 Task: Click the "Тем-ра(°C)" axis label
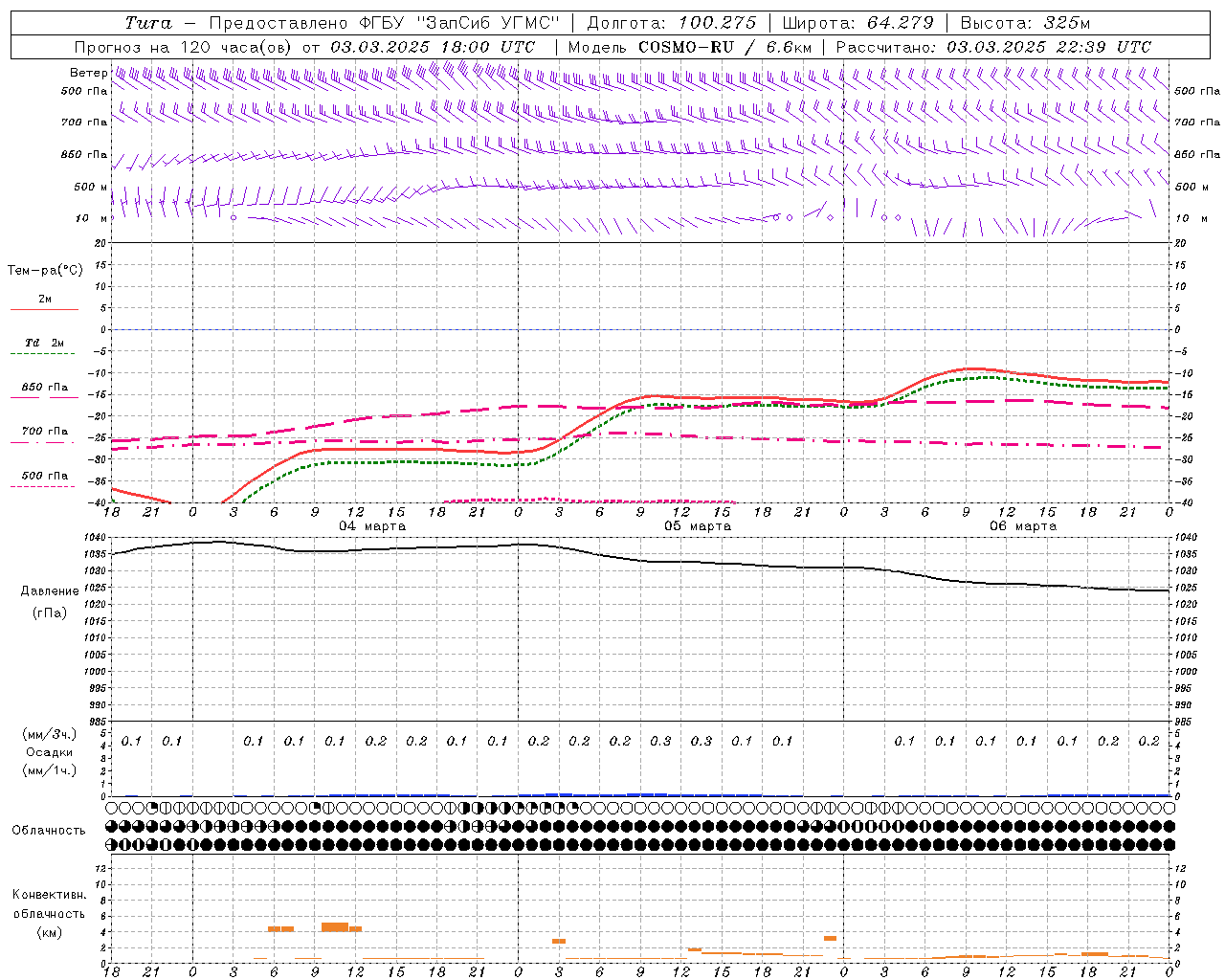click(45, 271)
